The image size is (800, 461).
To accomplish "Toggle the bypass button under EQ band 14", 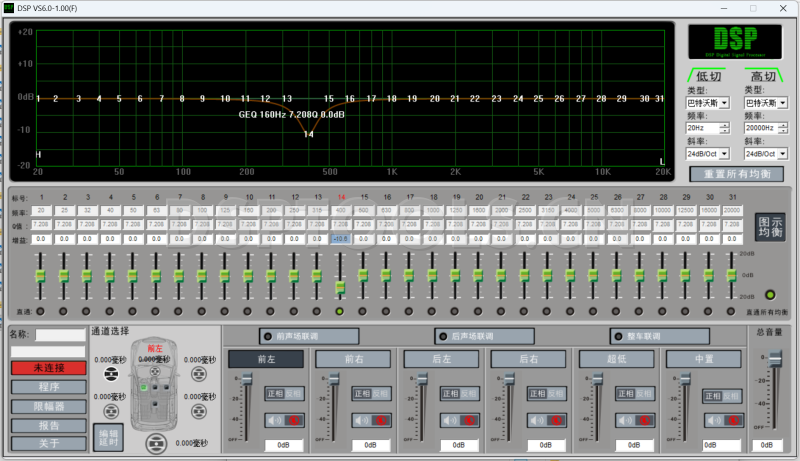I will tap(340, 311).
